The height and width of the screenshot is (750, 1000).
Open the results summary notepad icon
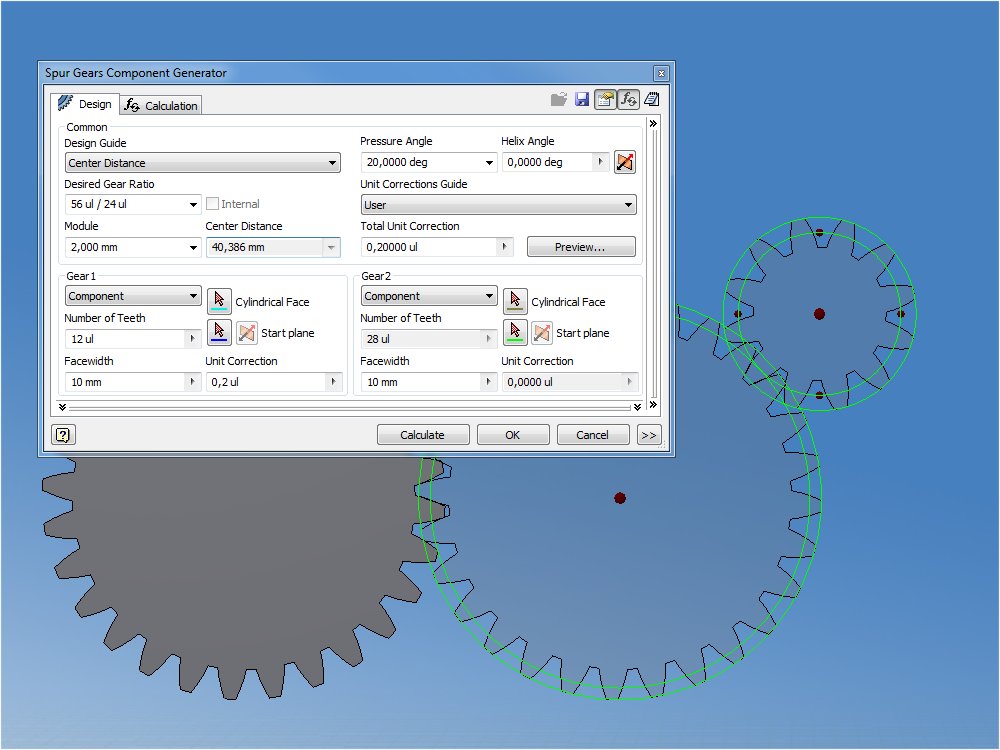pyautogui.click(x=651, y=99)
